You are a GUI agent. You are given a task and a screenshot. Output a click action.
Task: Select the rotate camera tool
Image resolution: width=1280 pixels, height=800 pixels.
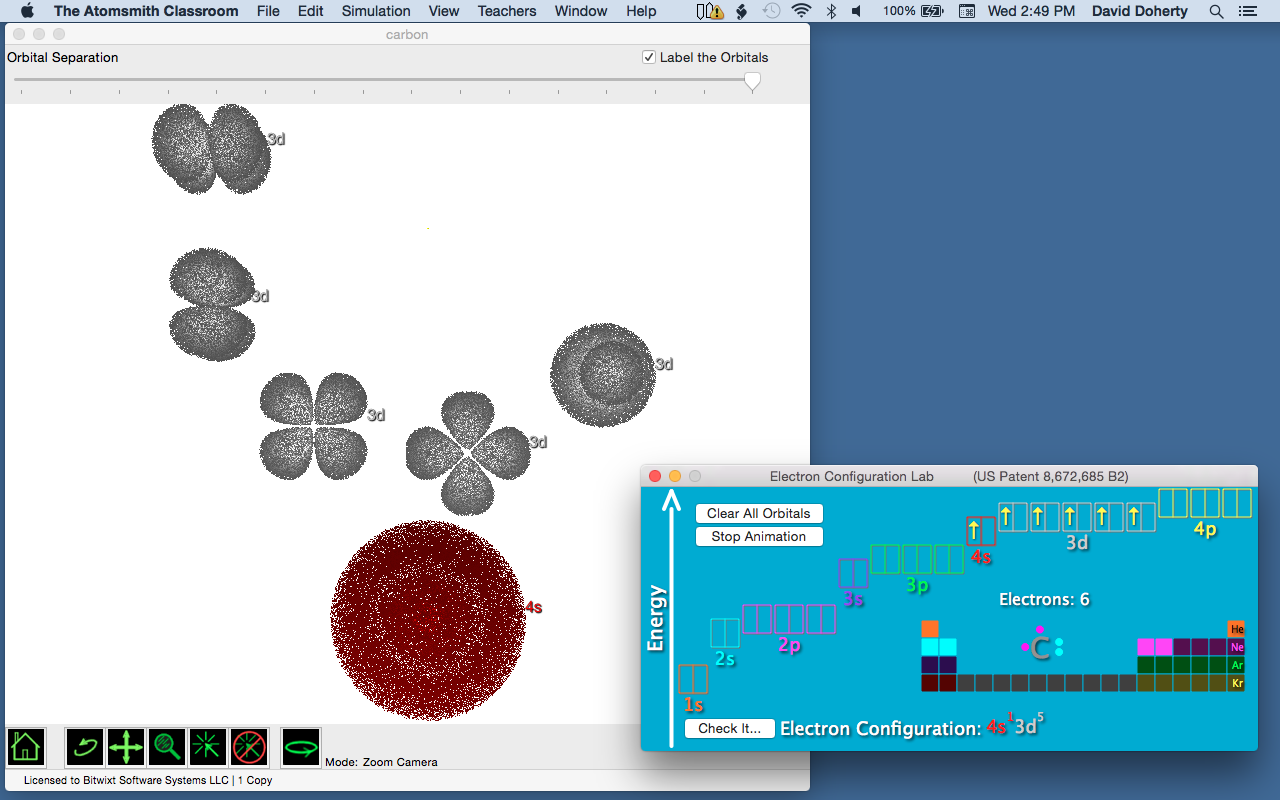(84, 747)
